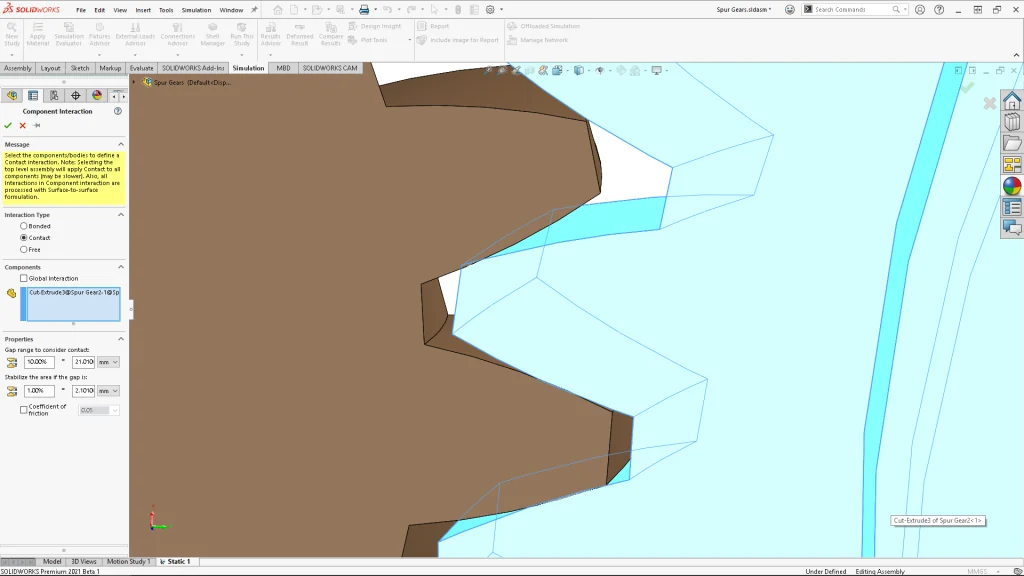Screen dimensions: 1024x576
Task: Select the Free interaction type
Action: pyautogui.click(x=24, y=250)
